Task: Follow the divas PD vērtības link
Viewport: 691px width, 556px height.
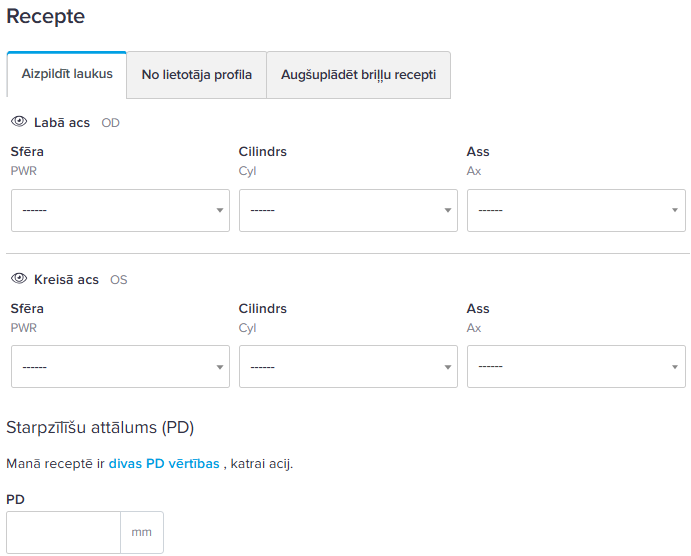Action: click(164, 464)
